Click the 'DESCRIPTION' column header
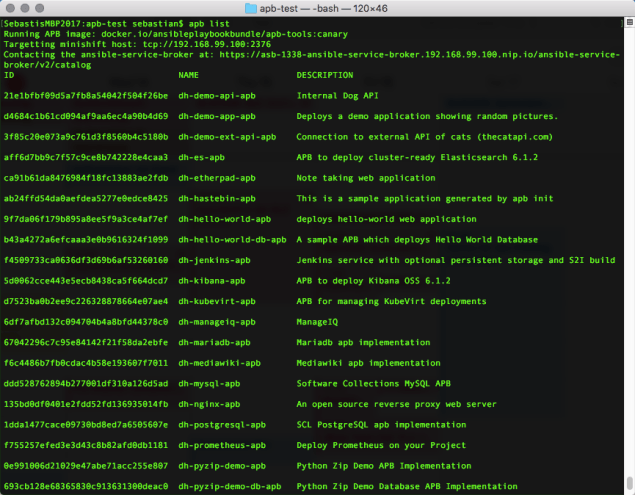The image size is (635, 495). coord(325,75)
